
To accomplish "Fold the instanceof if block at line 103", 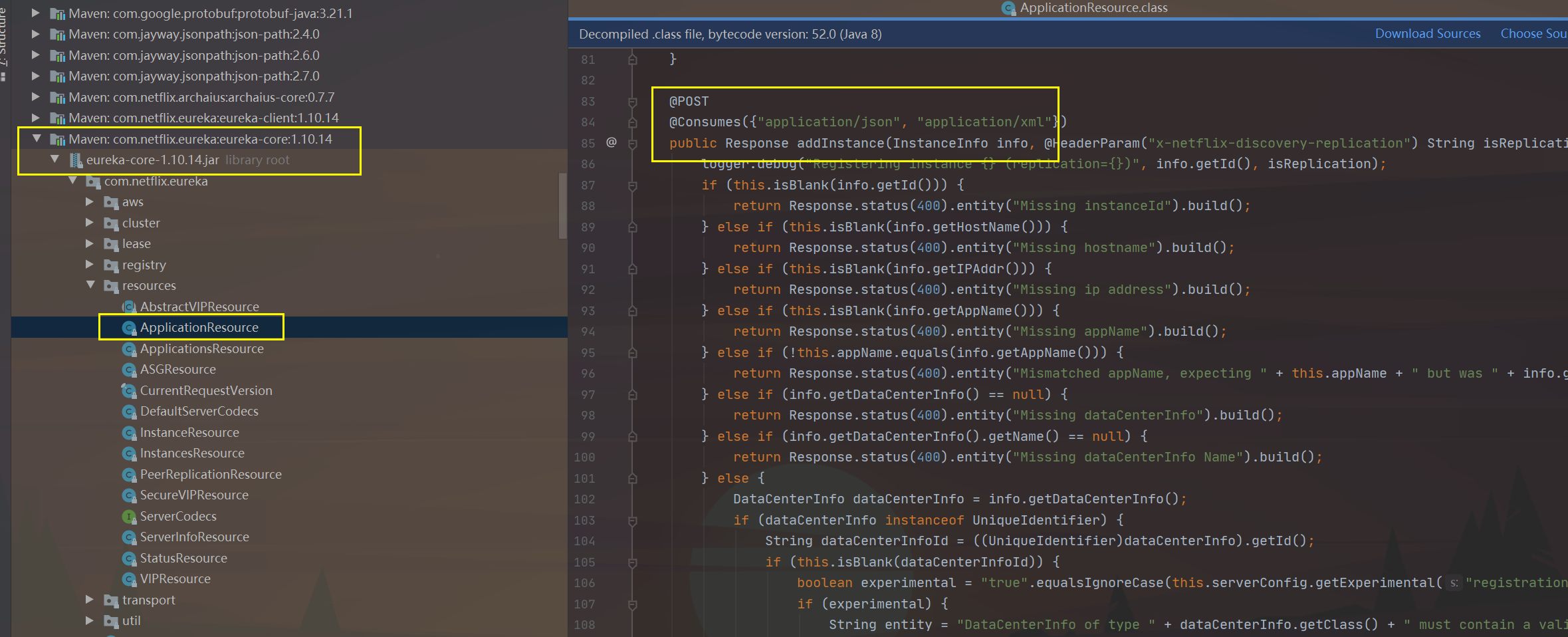I will tap(632, 521).
